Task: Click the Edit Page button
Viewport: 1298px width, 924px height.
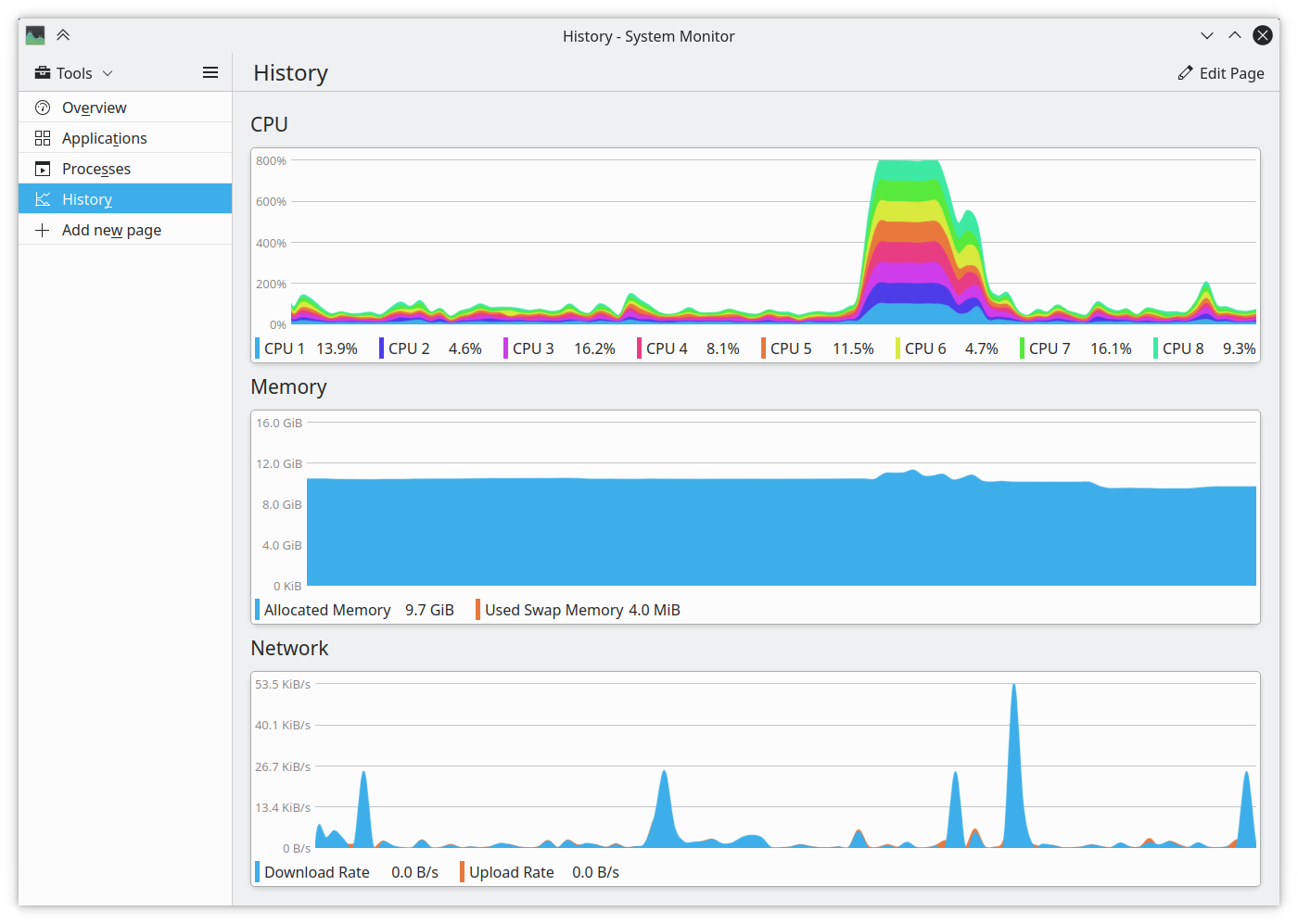Action: [x=1221, y=72]
